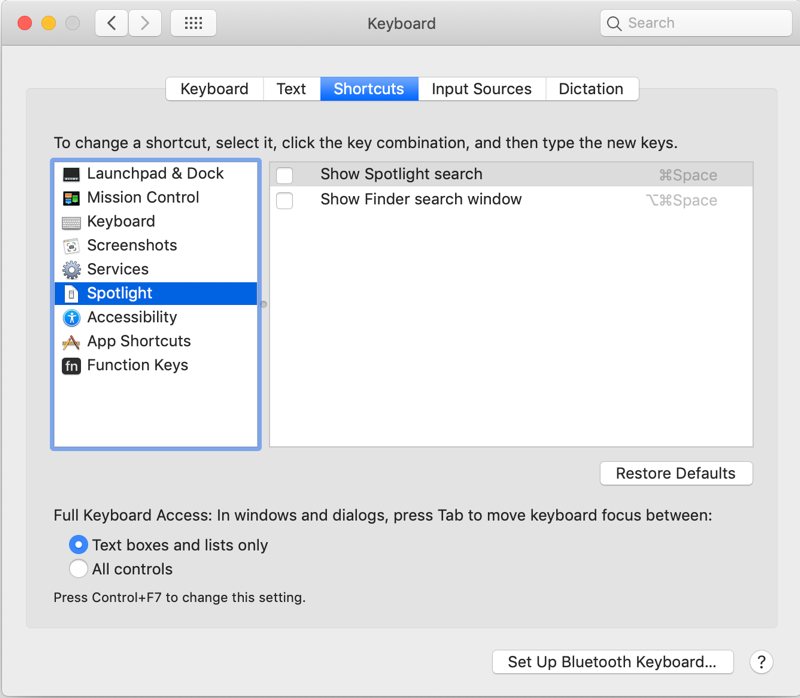The height and width of the screenshot is (698, 800).
Task: Click the Screenshots camera icon in sidebar
Action: tap(70, 245)
